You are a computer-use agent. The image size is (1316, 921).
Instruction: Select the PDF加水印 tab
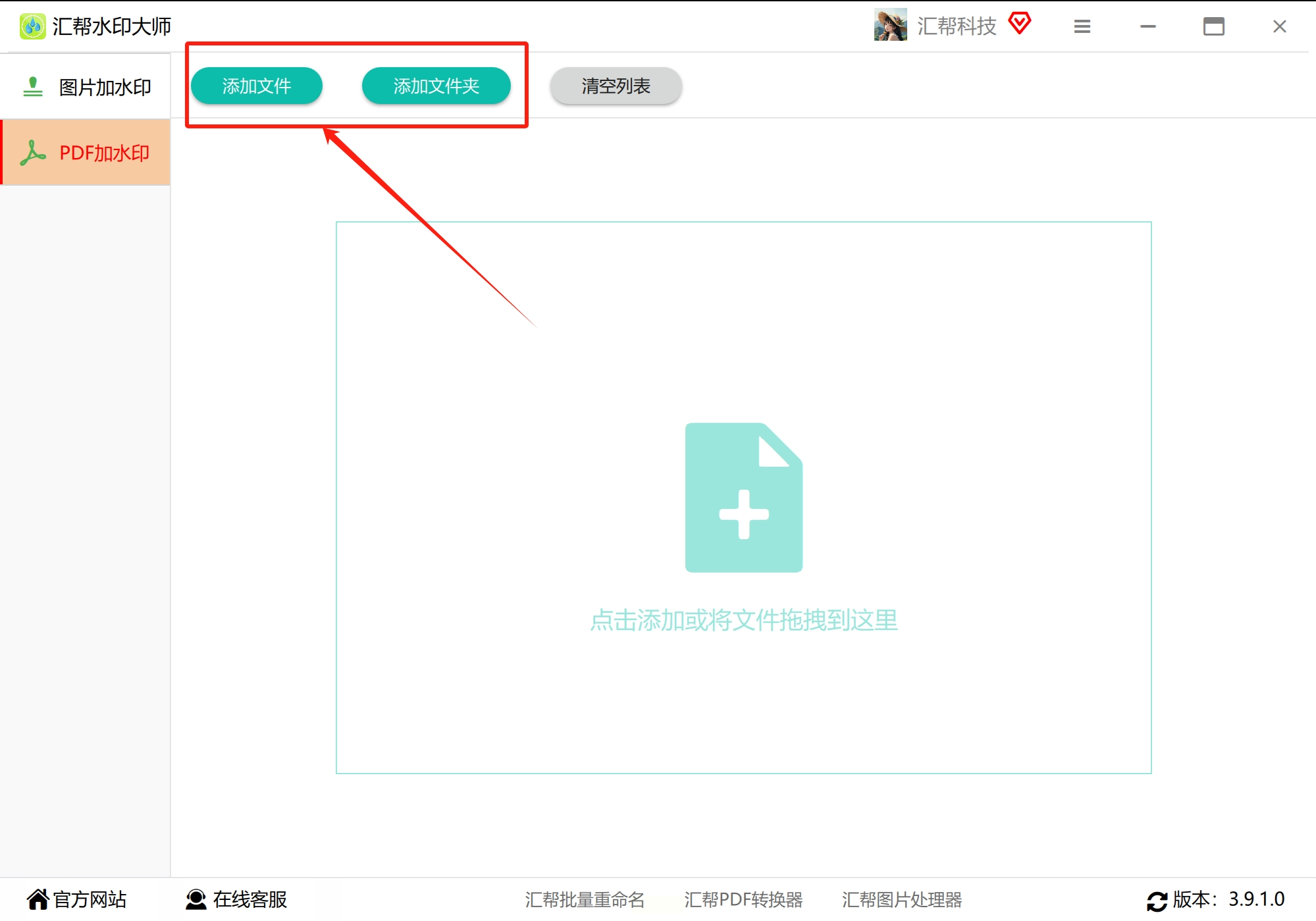click(x=105, y=153)
